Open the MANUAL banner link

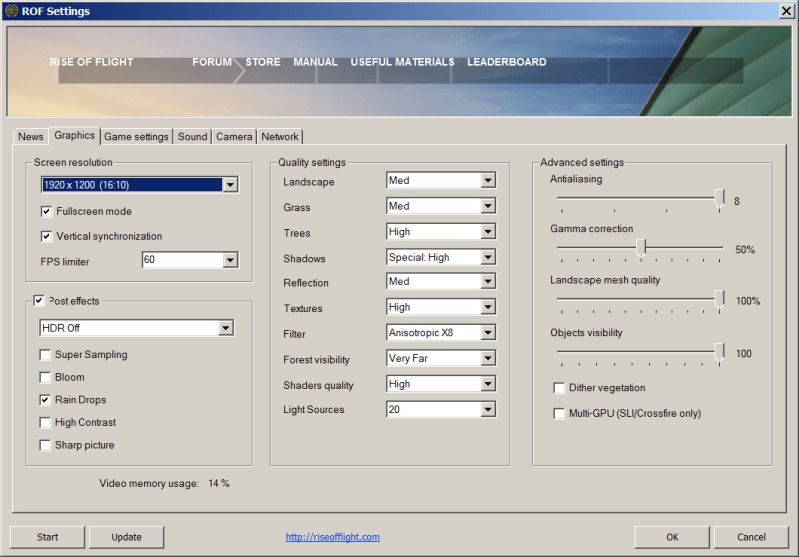315,62
